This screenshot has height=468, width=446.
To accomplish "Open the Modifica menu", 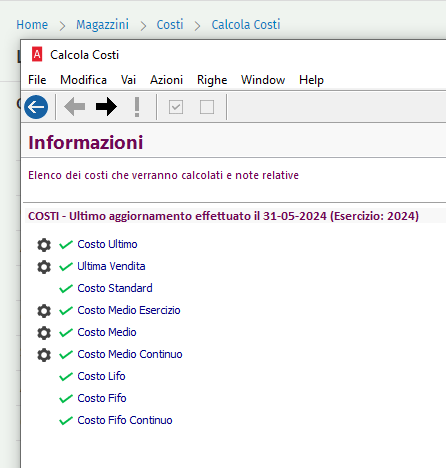I will coord(83,80).
